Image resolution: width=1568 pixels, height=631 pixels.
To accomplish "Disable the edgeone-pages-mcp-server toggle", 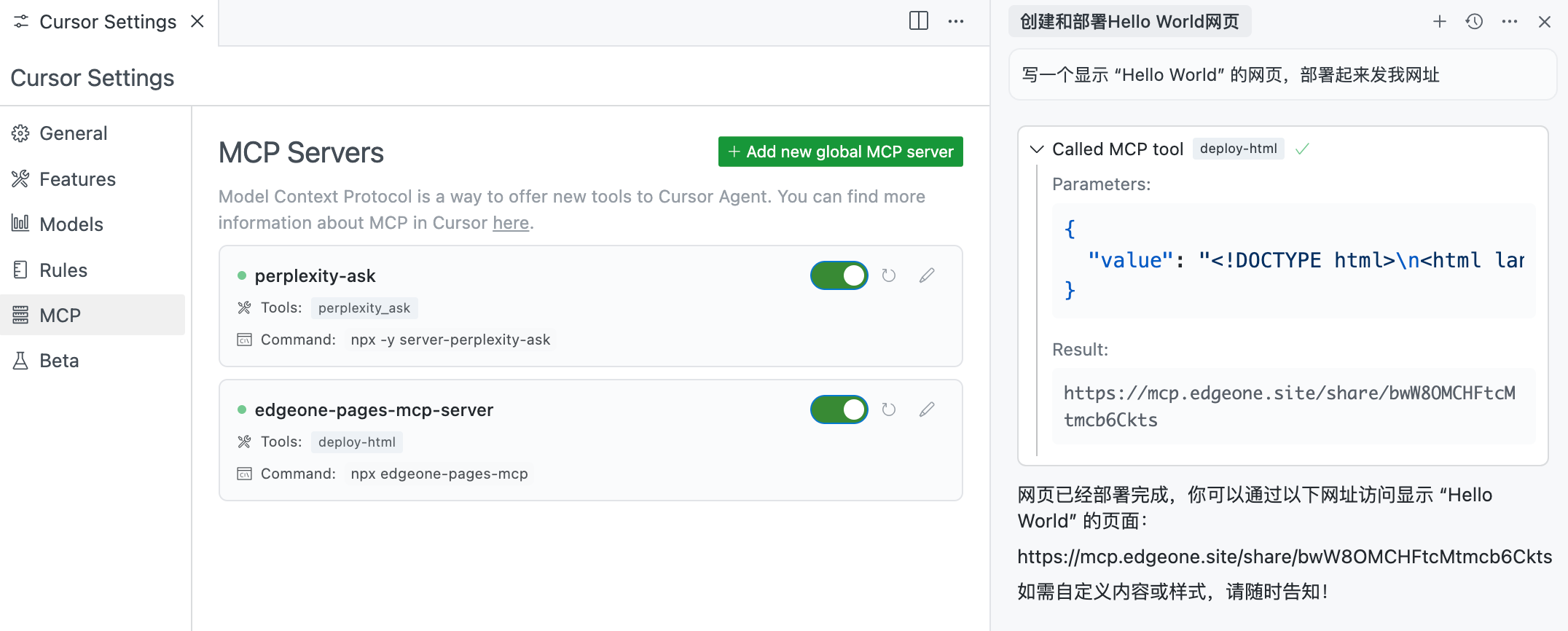I will [839, 409].
